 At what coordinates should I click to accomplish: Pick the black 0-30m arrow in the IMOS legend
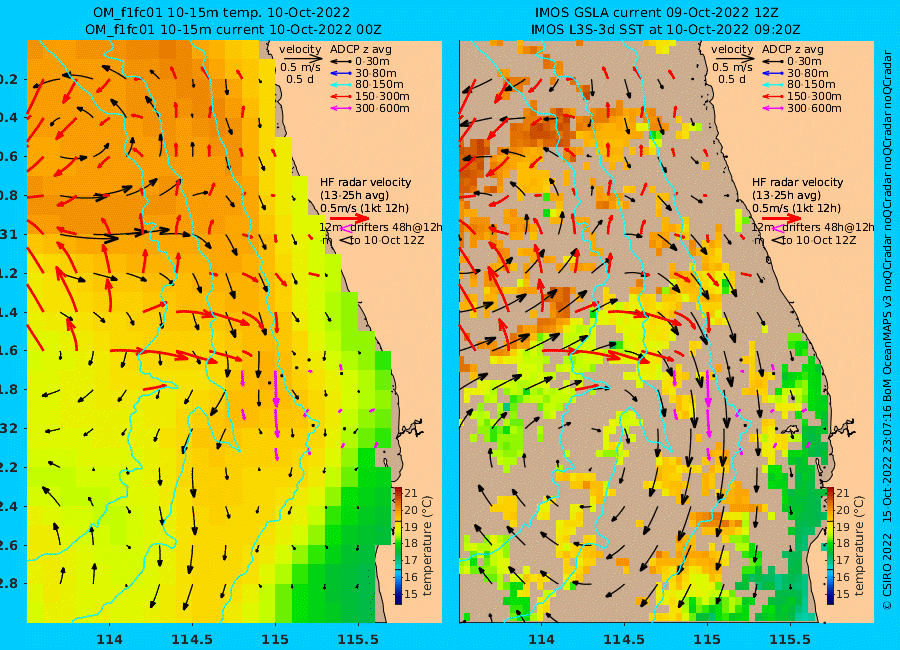coord(773,61)
